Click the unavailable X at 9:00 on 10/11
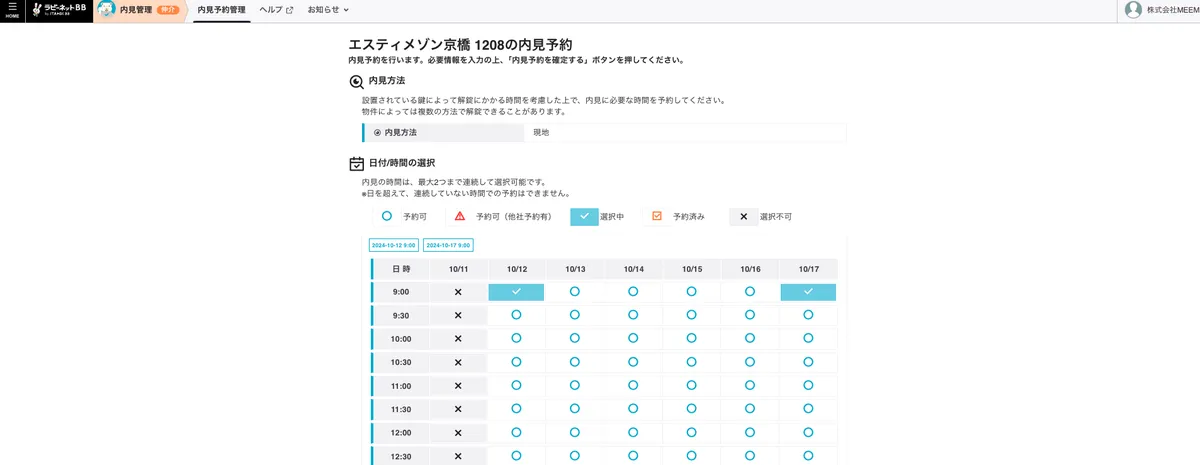Screen dimensions: 1200x465 click(458, 292)
